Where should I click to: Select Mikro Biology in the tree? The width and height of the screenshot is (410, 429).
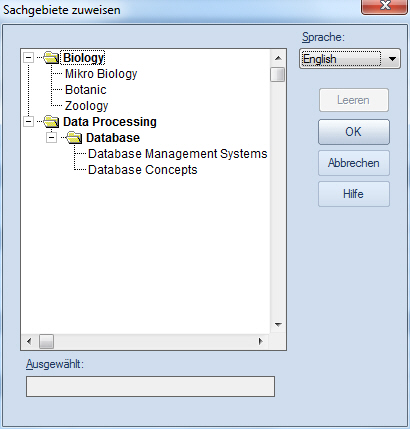click(x=101, y=74)
